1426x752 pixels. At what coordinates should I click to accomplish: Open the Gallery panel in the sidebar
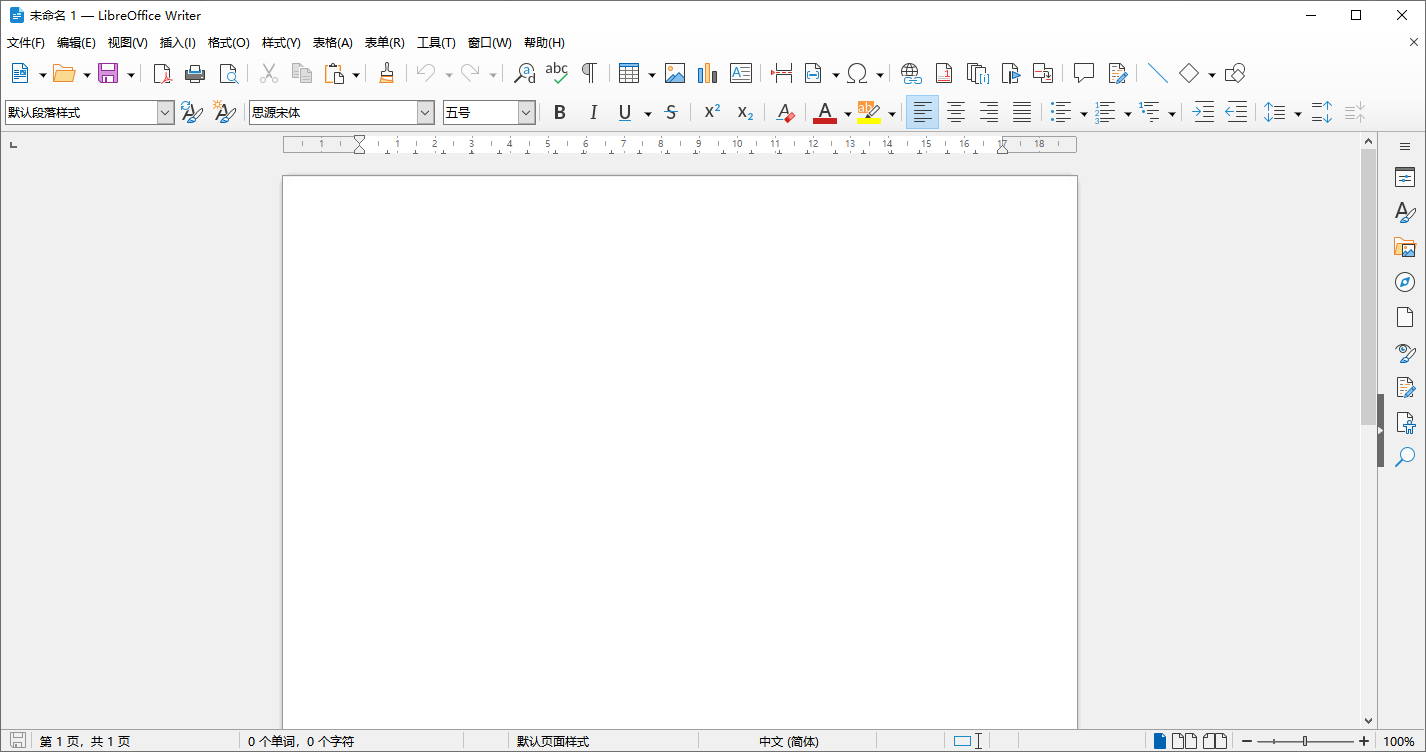point(1404,247)
